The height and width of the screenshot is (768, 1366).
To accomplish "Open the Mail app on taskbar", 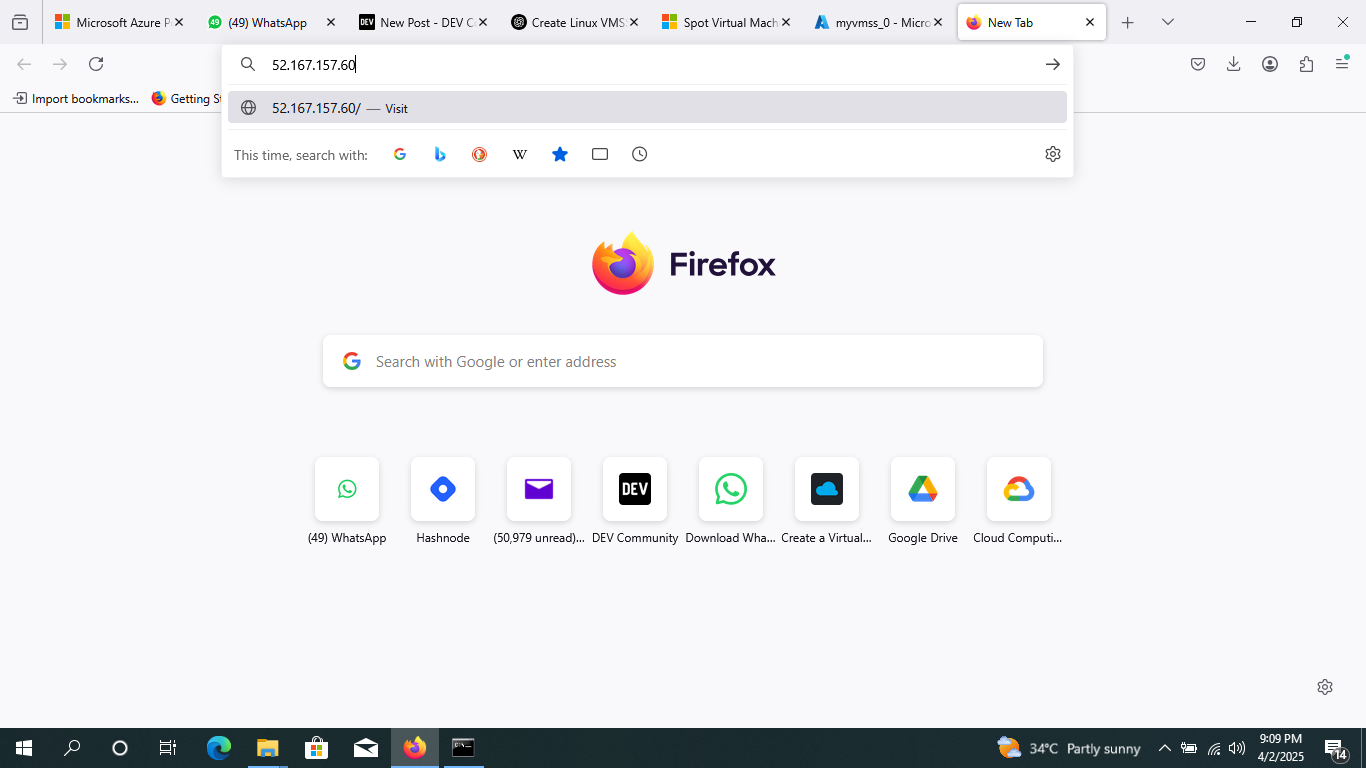I will (365, 748).
